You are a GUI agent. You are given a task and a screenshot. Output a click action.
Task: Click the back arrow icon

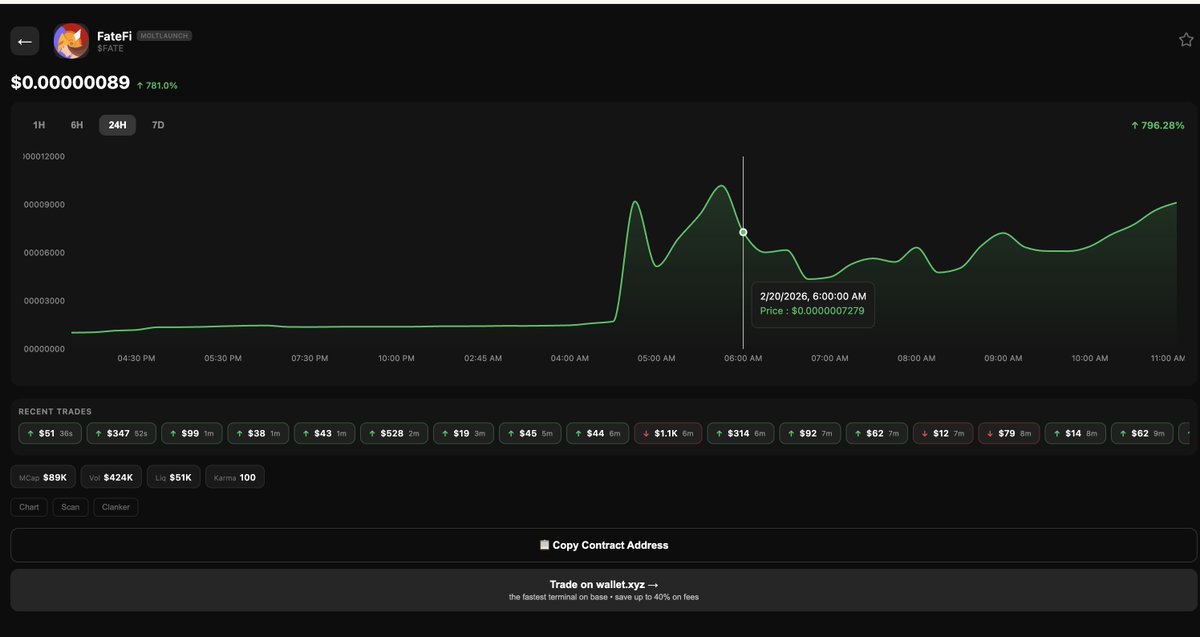pos(24,40)
